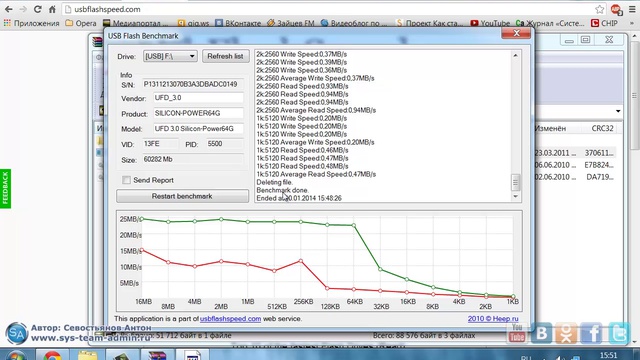Click the red write-speed point at 256KB
This screenshot has height=360, width=640.
(301, 261)
